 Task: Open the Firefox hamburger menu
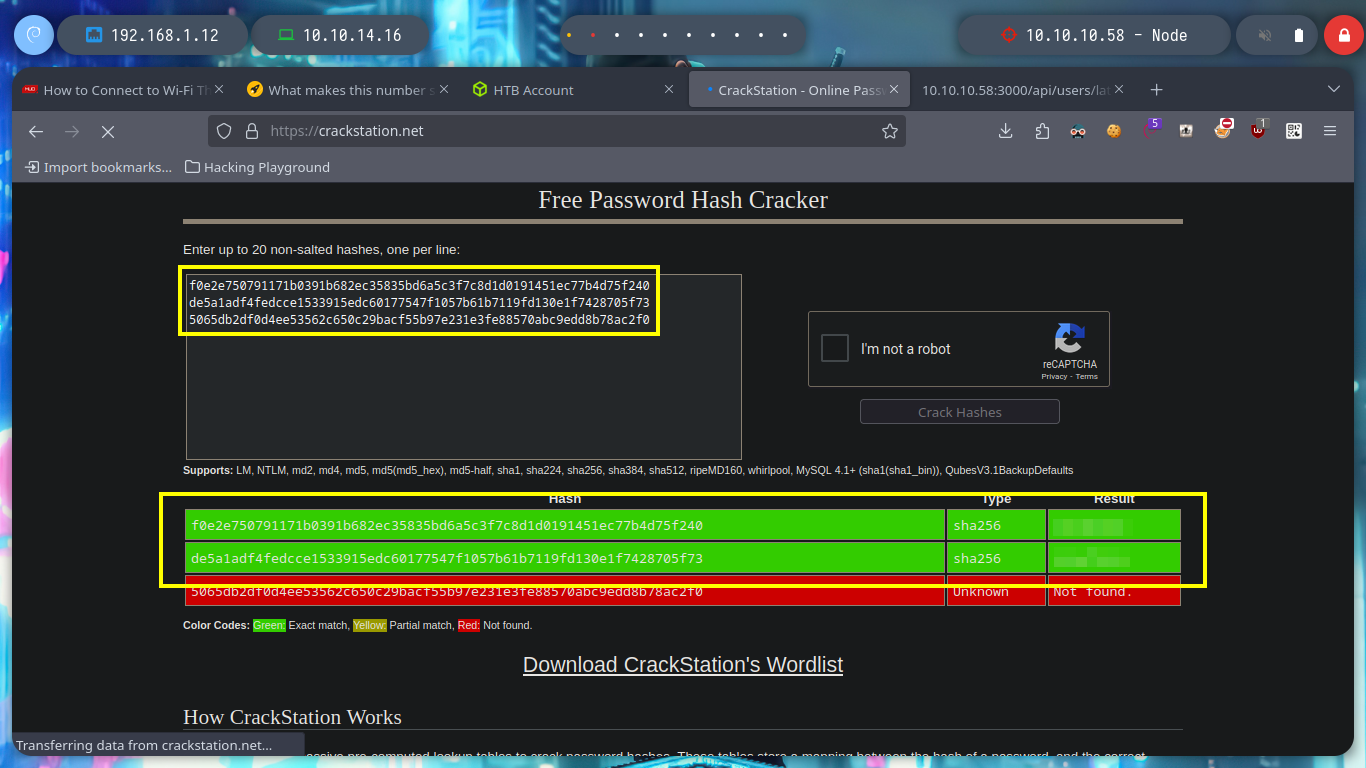[x=1330, y=131]
